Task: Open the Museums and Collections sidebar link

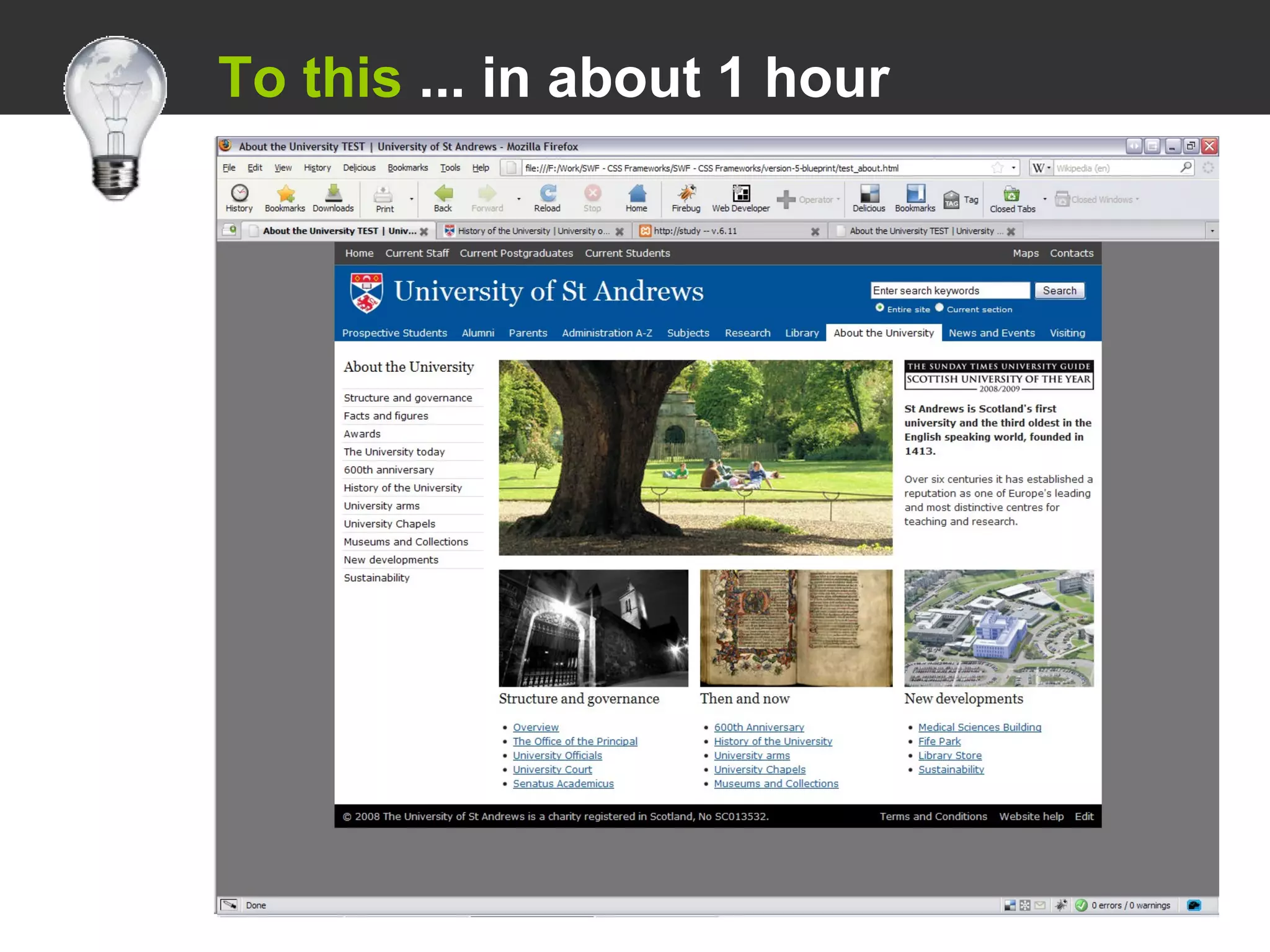Action: pos(406,542)
